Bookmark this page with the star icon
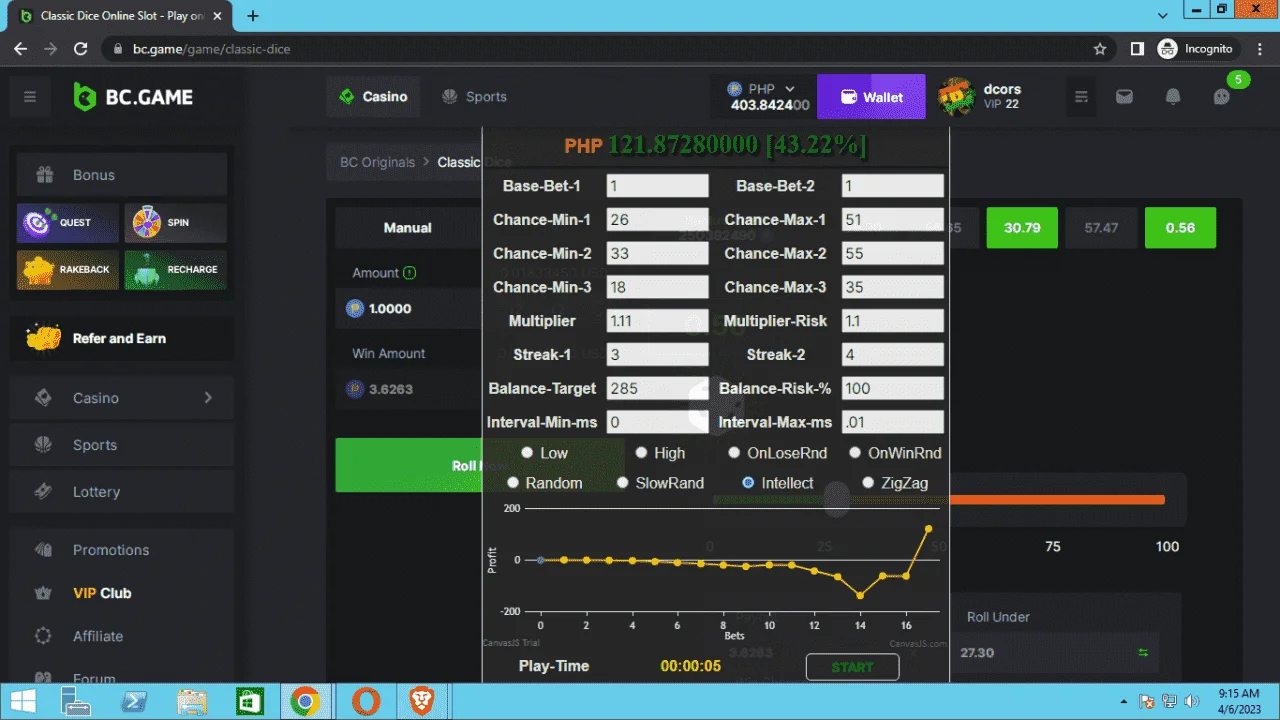Viewport: 1280px width, 720px height. 1100,48
